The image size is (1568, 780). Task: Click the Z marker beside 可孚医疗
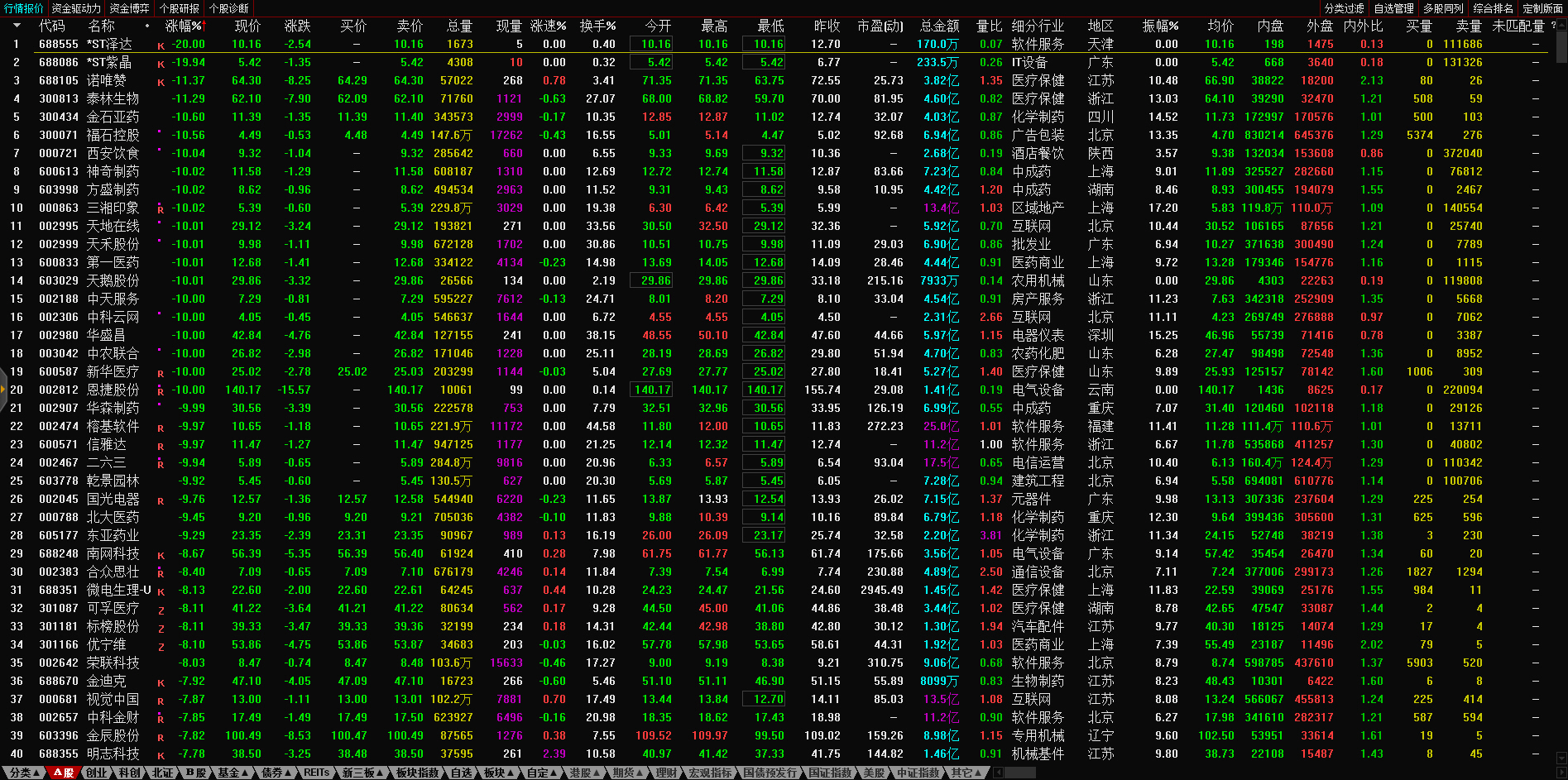click(161, 610)
